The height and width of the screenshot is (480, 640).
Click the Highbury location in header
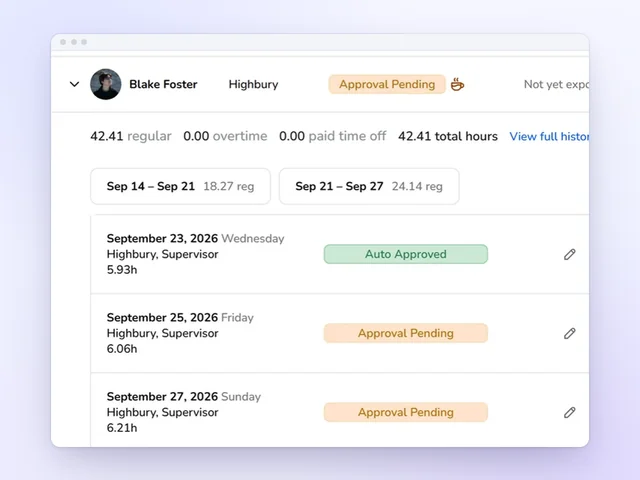pos(253,84)
